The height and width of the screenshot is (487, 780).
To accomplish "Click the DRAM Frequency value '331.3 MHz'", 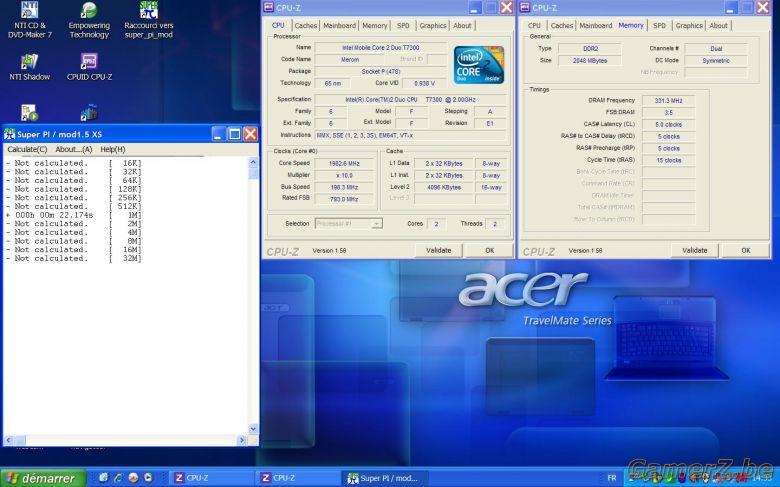I will pos(668,100).
